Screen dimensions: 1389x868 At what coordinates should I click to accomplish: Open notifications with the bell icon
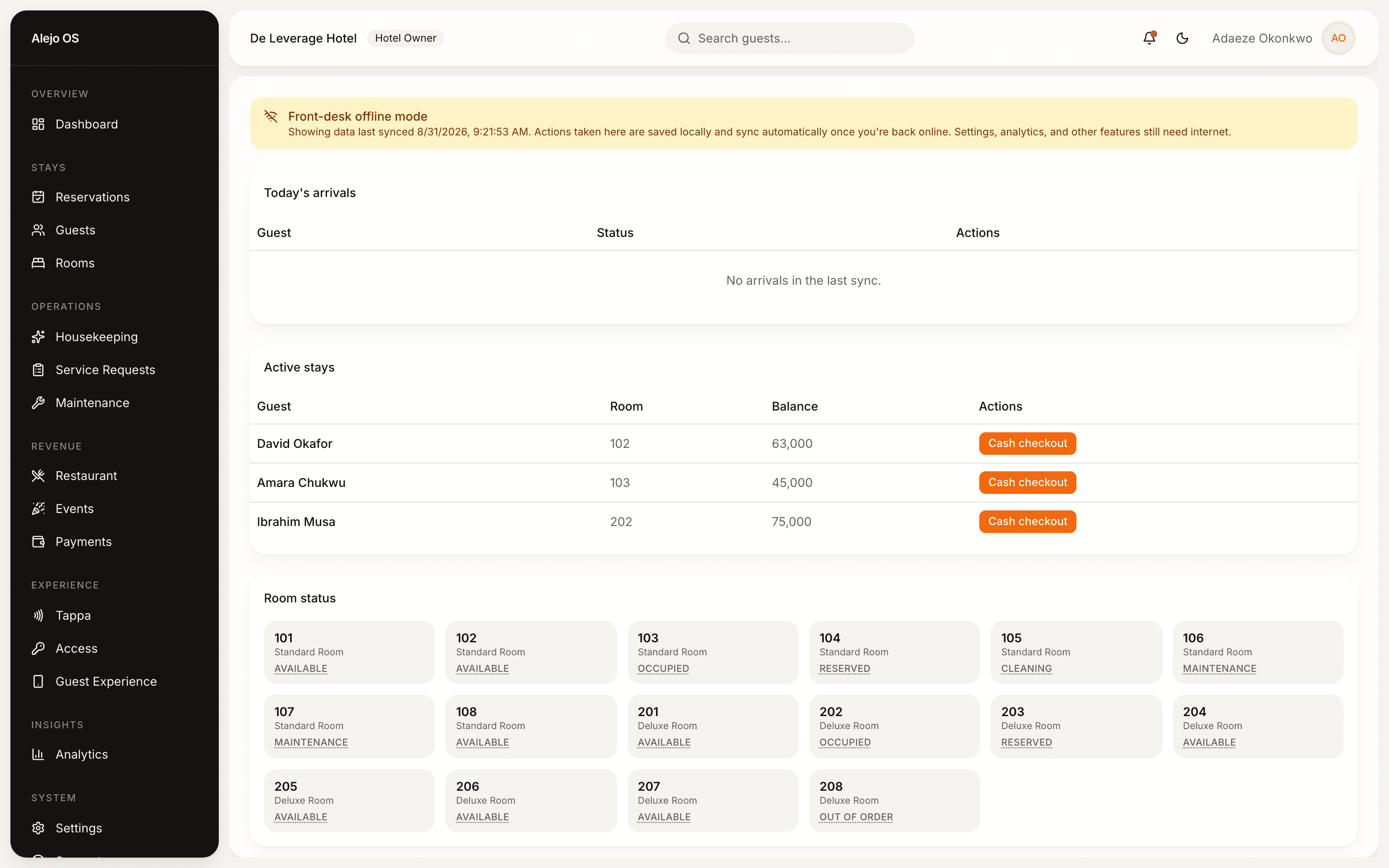pos(1149,38)
